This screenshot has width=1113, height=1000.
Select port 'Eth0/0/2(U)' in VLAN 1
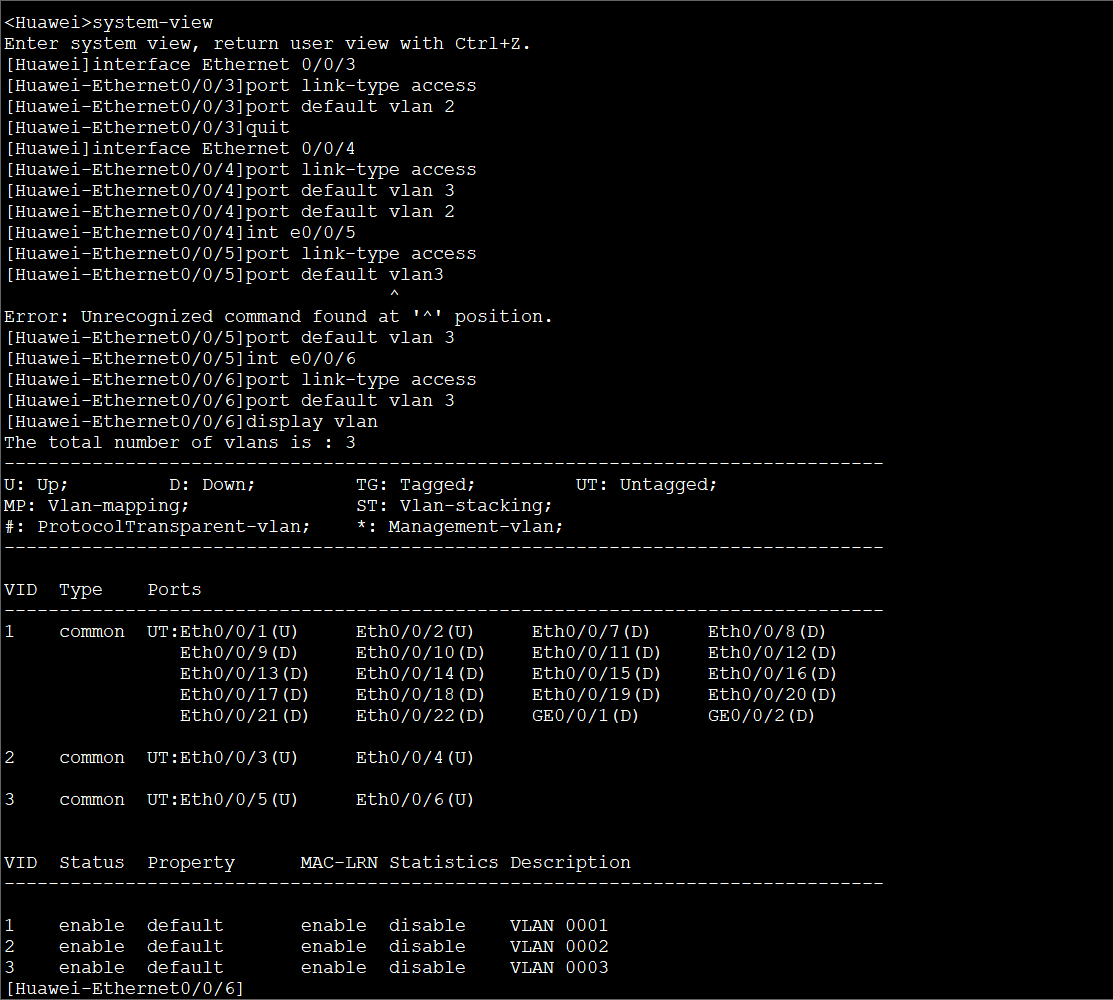[415, 632]
